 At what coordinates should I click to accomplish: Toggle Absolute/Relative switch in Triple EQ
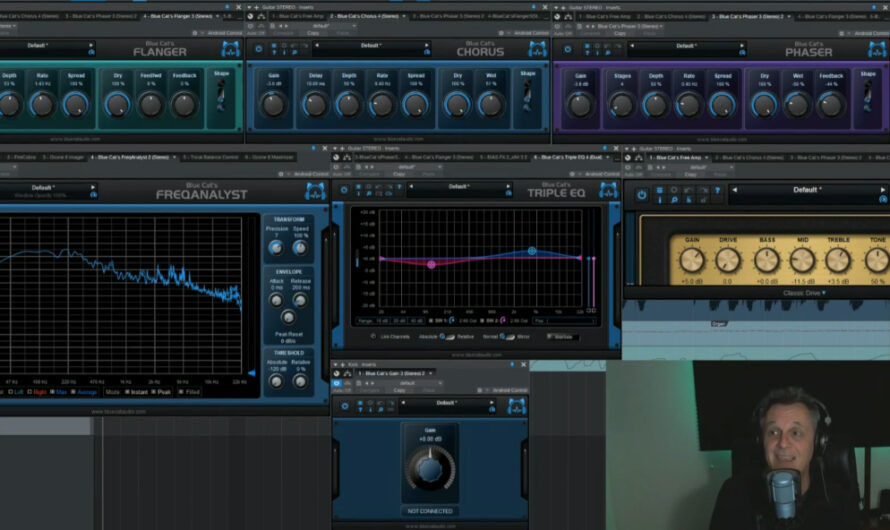coord(448,336)
